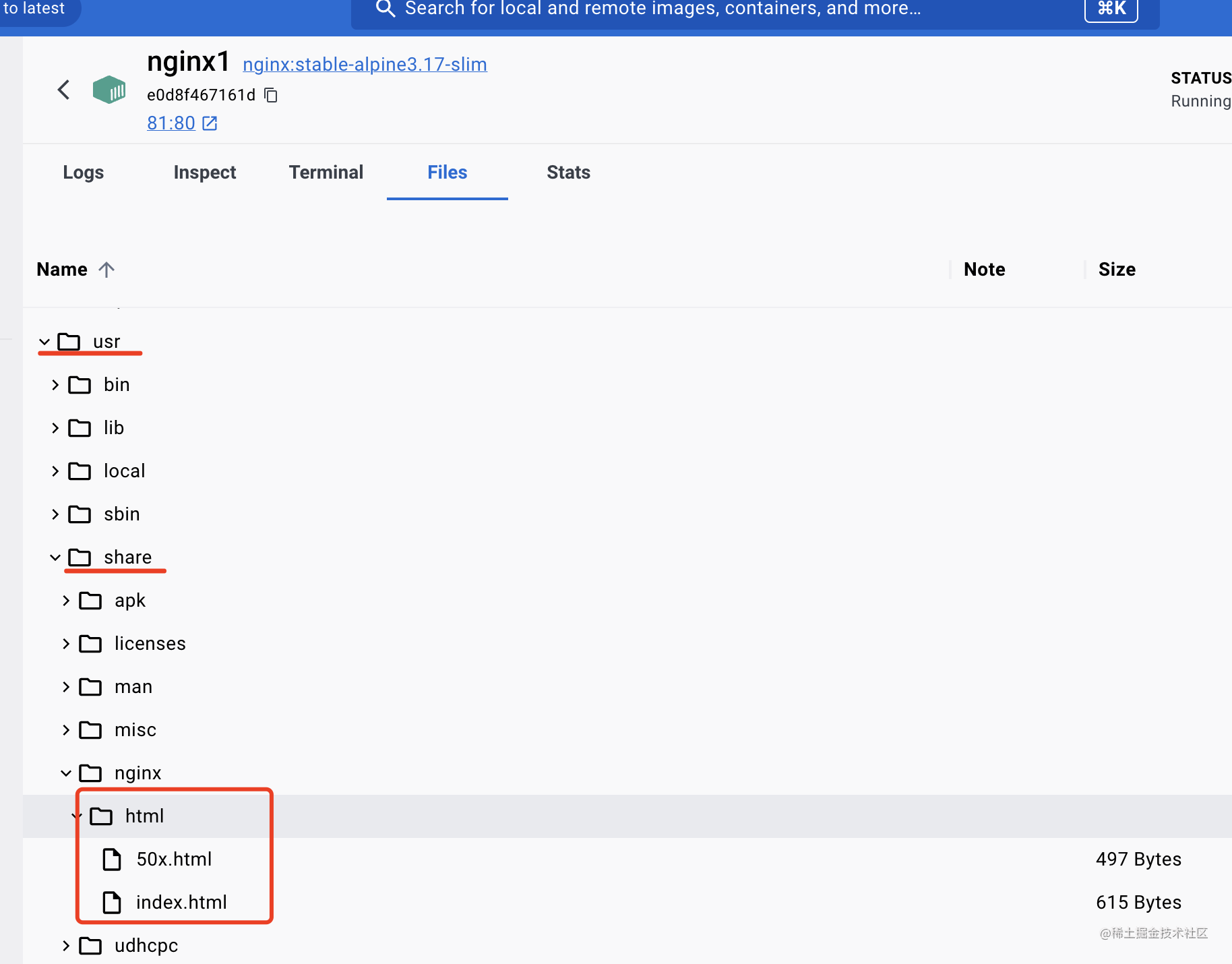Select the html folder row
The width and height of the screenshot is (1232, 964).
point(627,816)
